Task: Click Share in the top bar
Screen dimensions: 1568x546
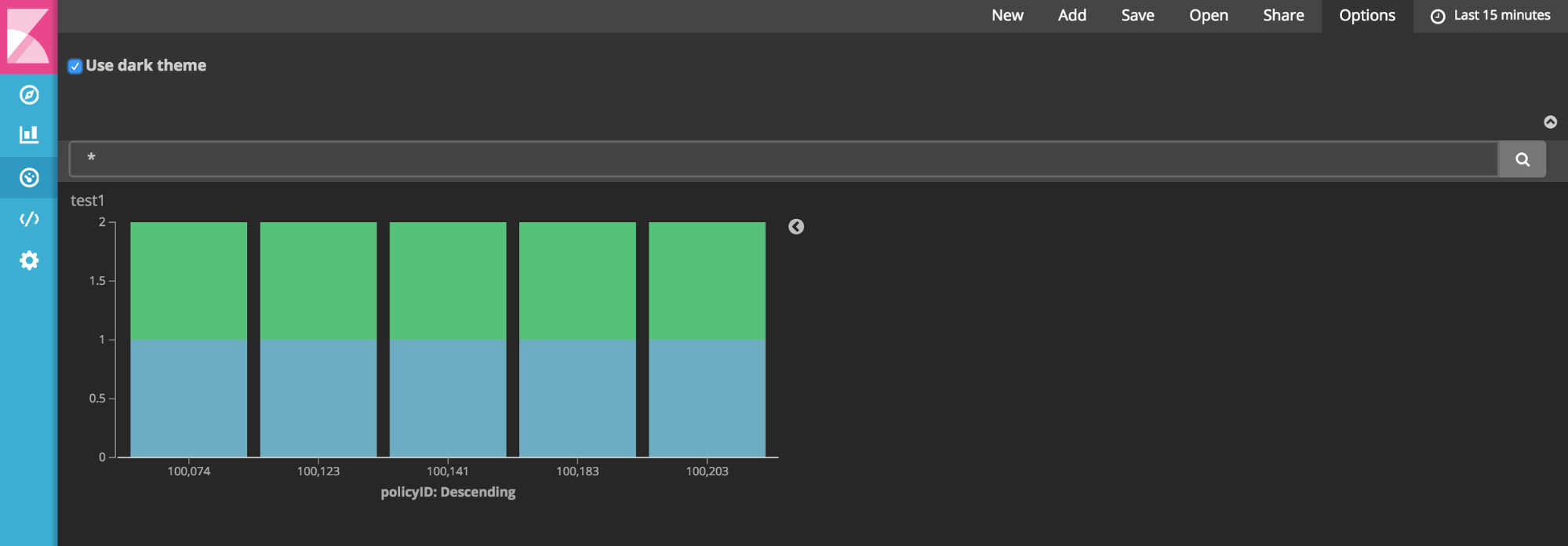Action: tap(1283, 16)
